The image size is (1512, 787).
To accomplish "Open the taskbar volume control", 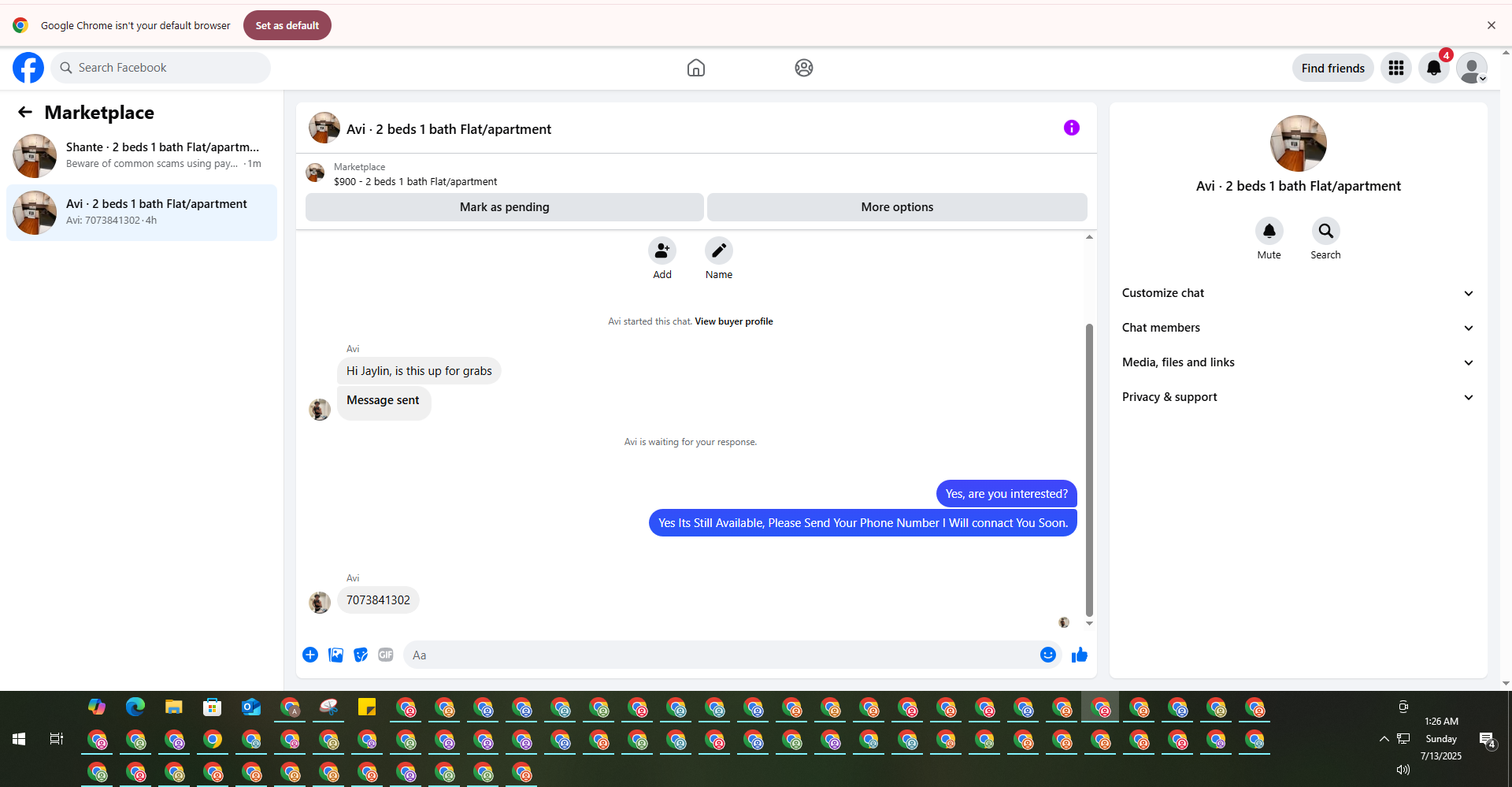I will [1403, 770].
